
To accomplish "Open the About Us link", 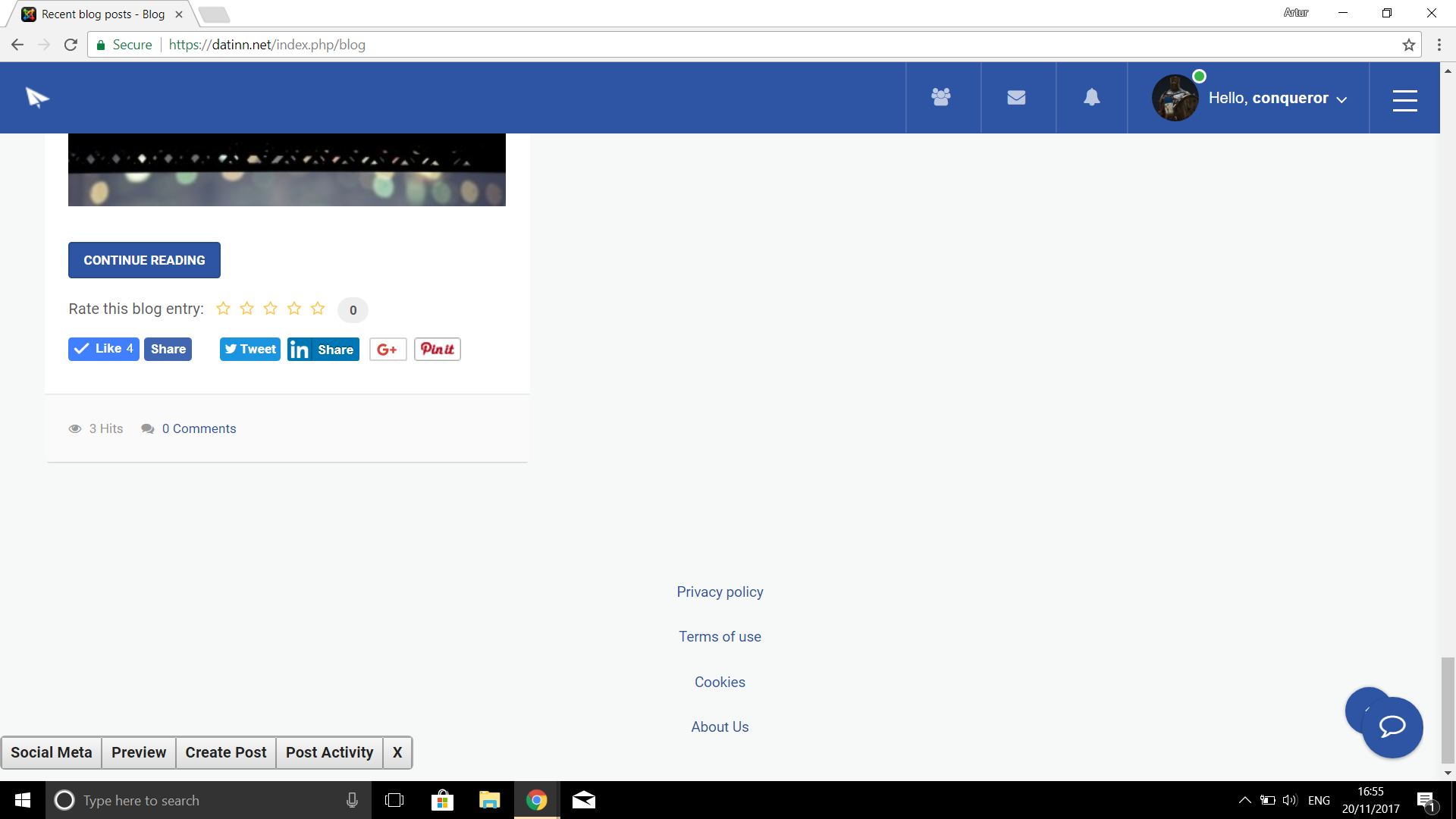I will coord(720,726).
